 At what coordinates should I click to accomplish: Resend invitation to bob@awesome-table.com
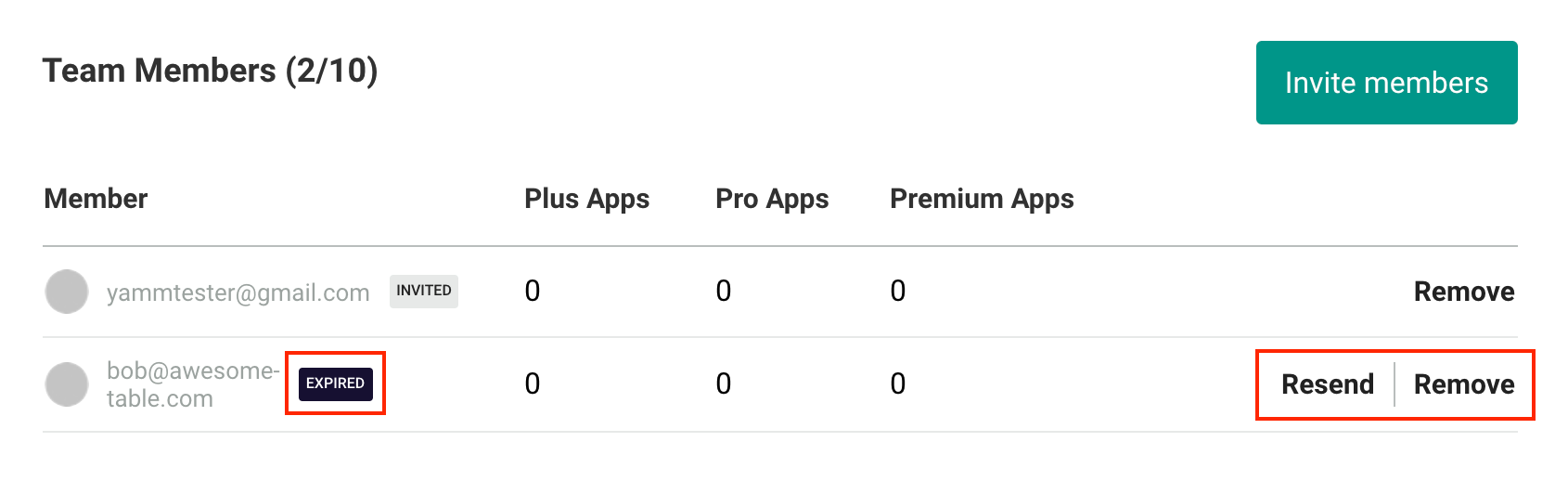[x=1328, y=384]
